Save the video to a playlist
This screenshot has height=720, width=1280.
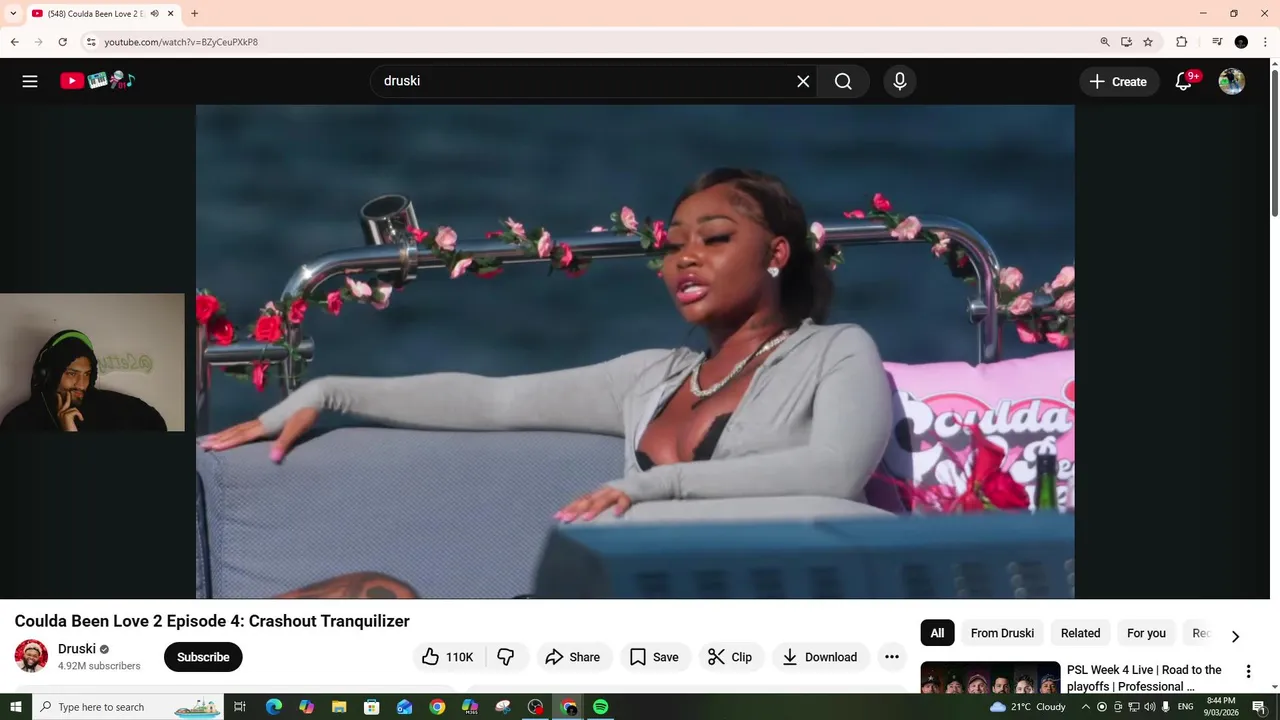[x=655, y=657]
